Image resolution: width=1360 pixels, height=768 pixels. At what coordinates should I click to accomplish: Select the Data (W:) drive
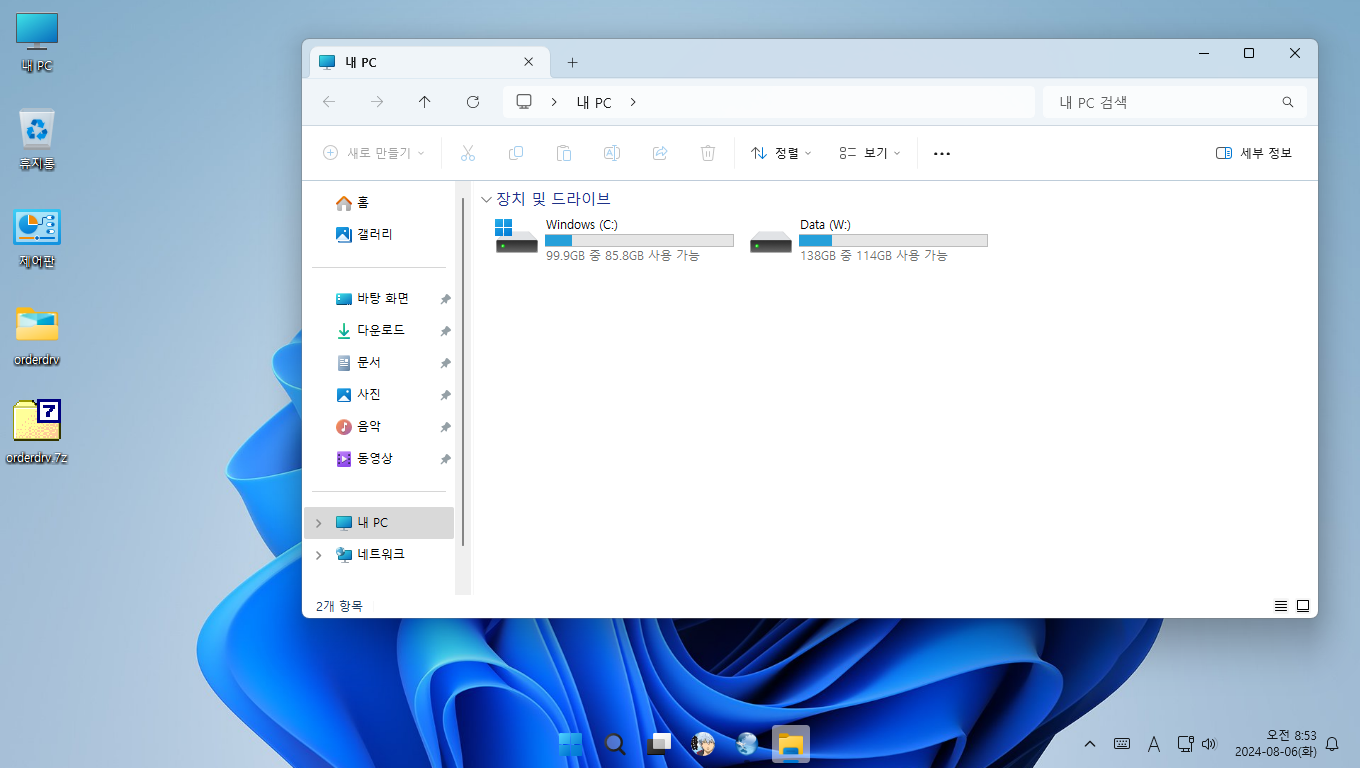(868, 240)
